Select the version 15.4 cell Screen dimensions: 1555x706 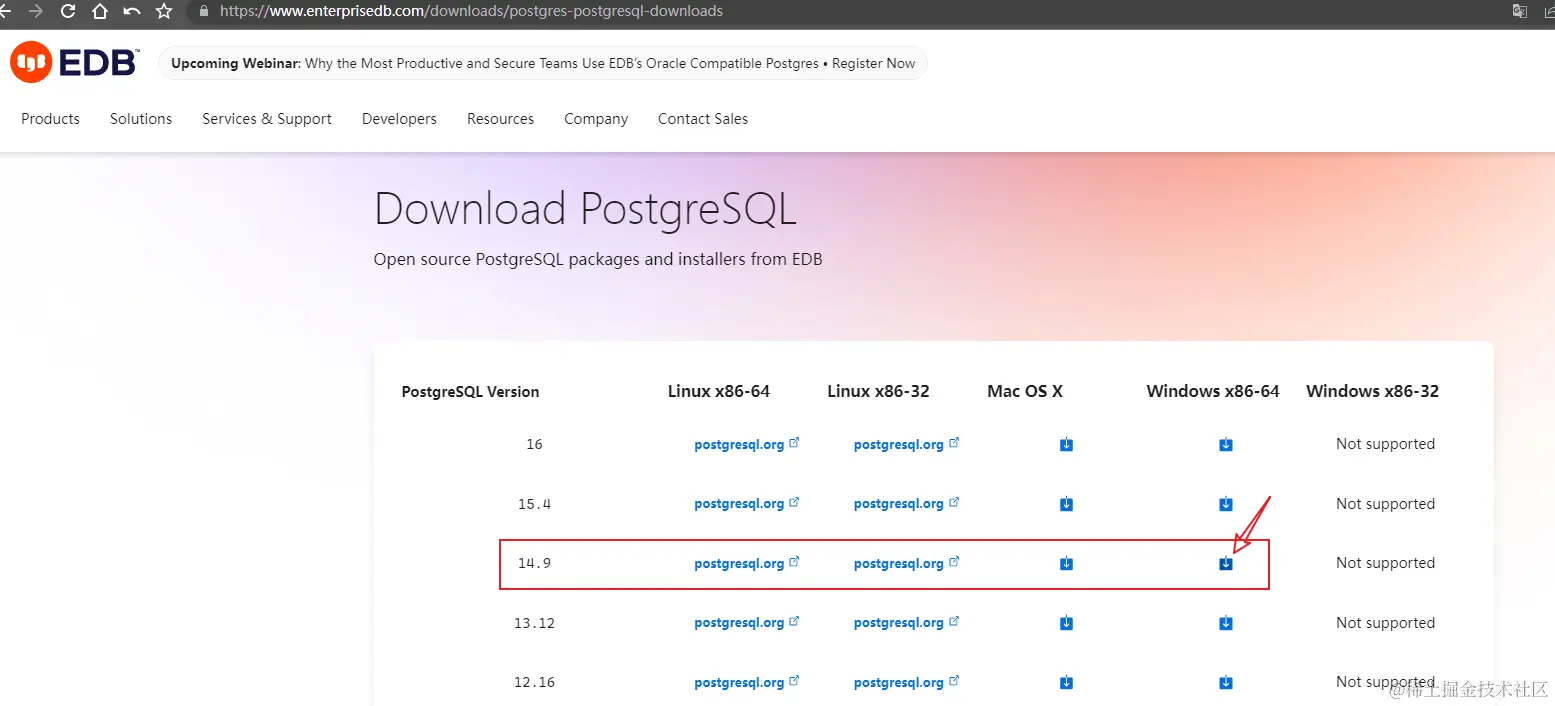(534, 504)
